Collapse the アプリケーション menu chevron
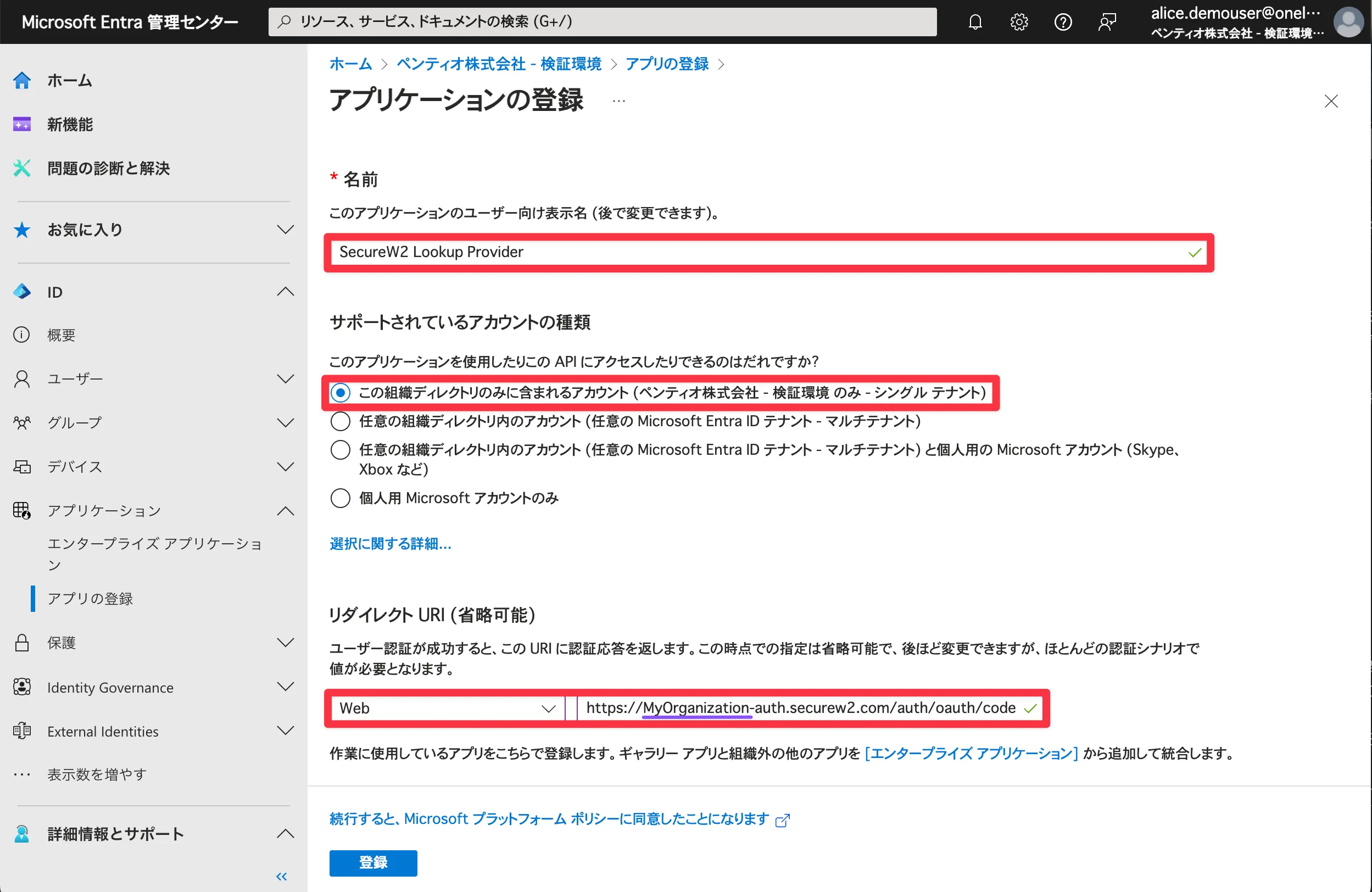This screenshot has height=892, width=1372. click(x=286, y=510)
